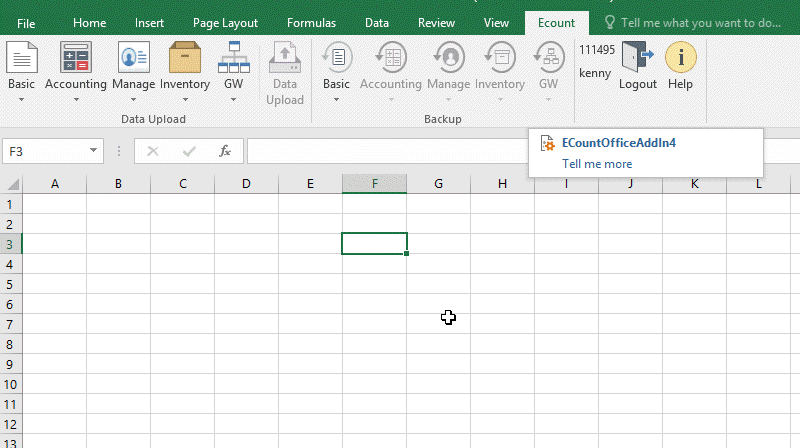Switch to the Insert tab

[x=149, y=23]
